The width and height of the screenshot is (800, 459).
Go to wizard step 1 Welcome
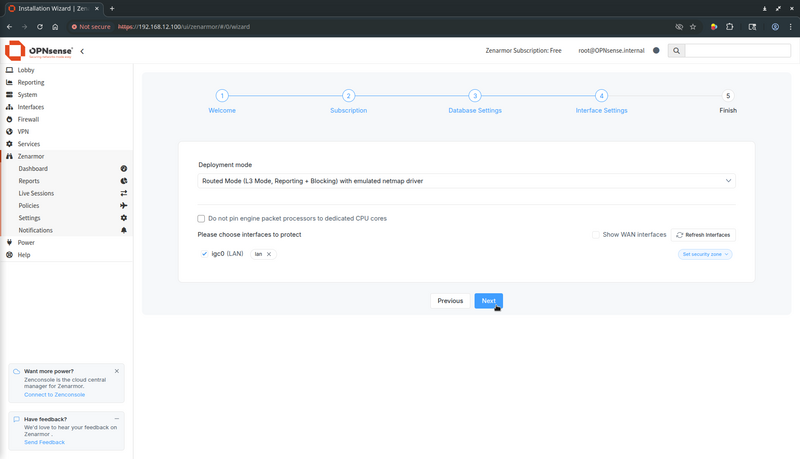click(x=222, y=96)
